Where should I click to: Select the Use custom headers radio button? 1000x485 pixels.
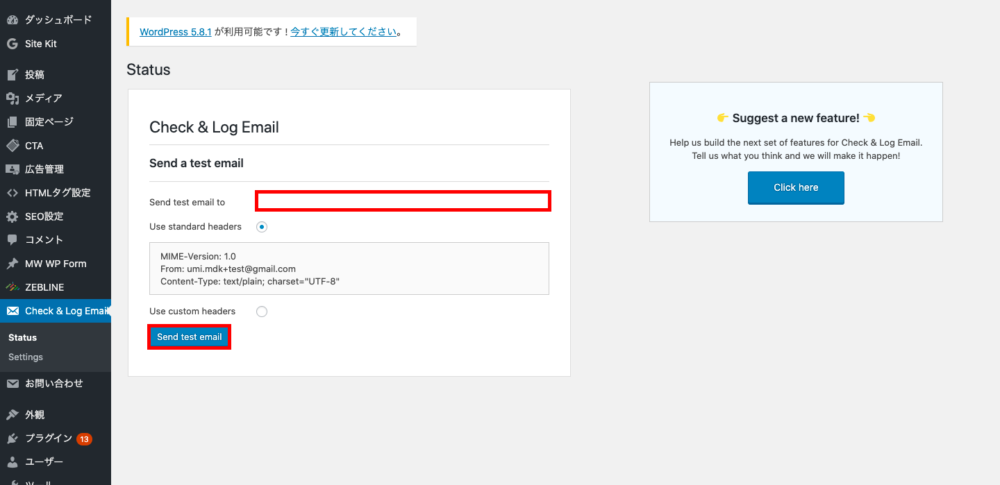click(262, 312)
